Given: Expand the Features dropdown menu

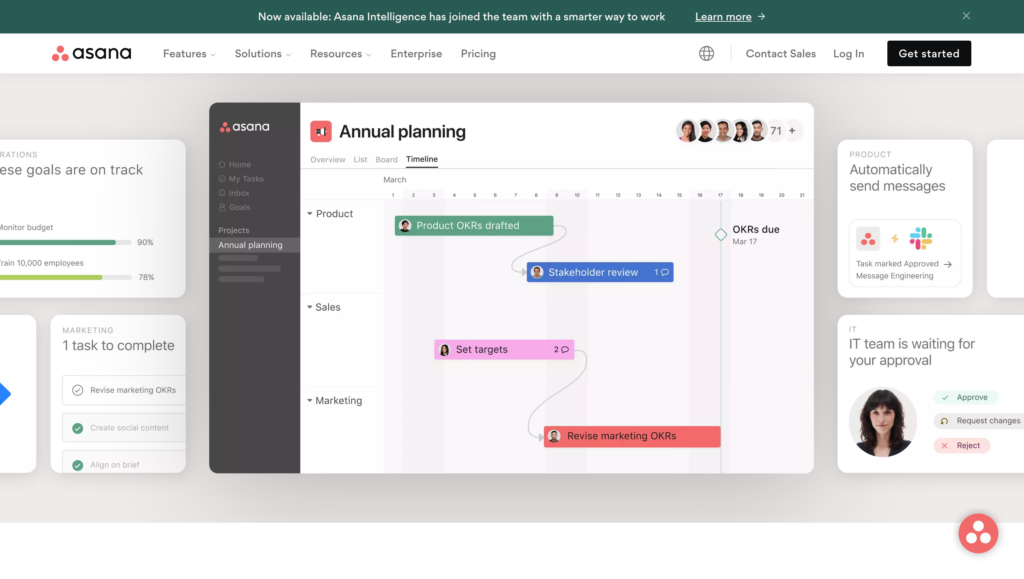Looking at the screenshot, I should (x=189, y=54).
